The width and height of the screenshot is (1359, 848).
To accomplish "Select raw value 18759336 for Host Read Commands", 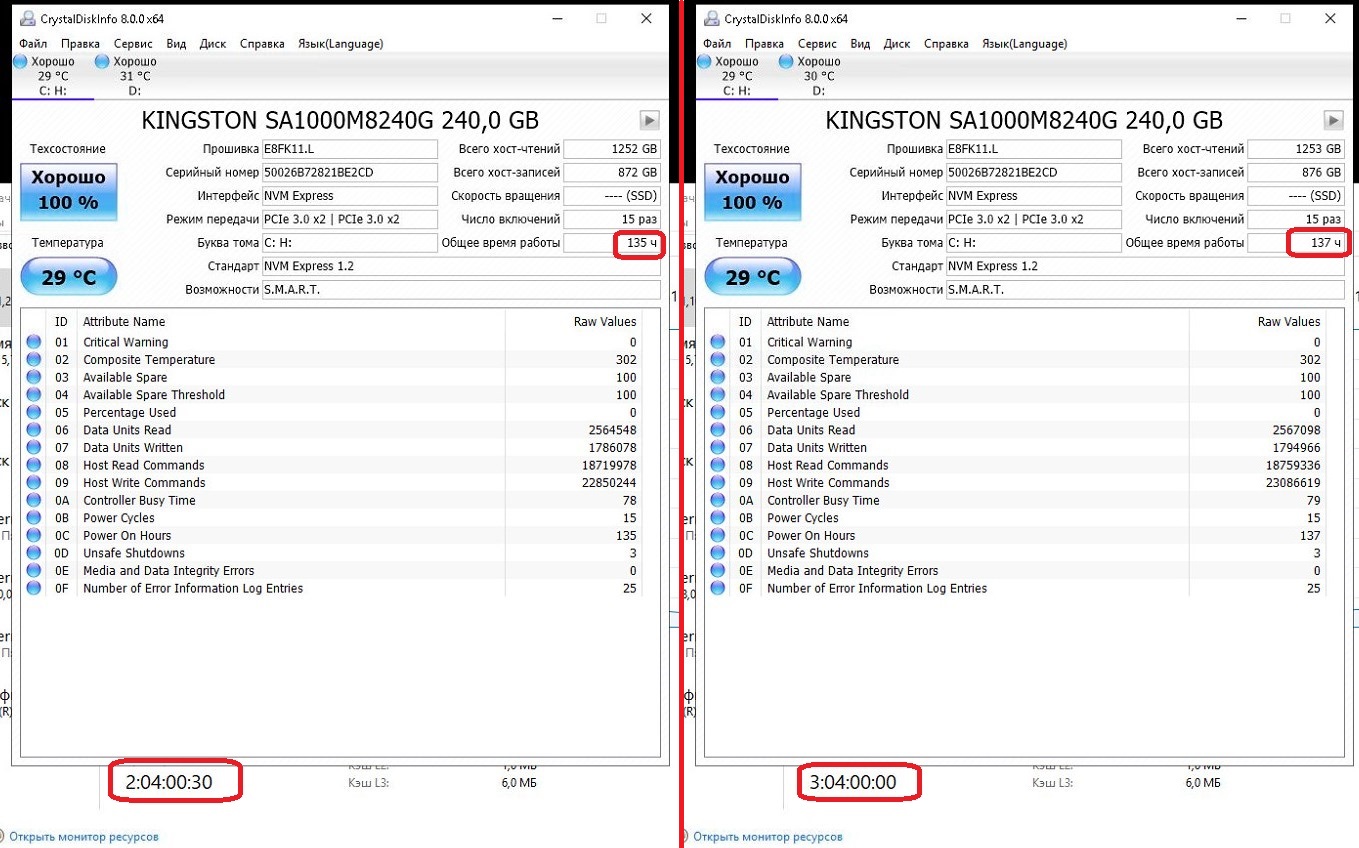I will coord(1293,465).
